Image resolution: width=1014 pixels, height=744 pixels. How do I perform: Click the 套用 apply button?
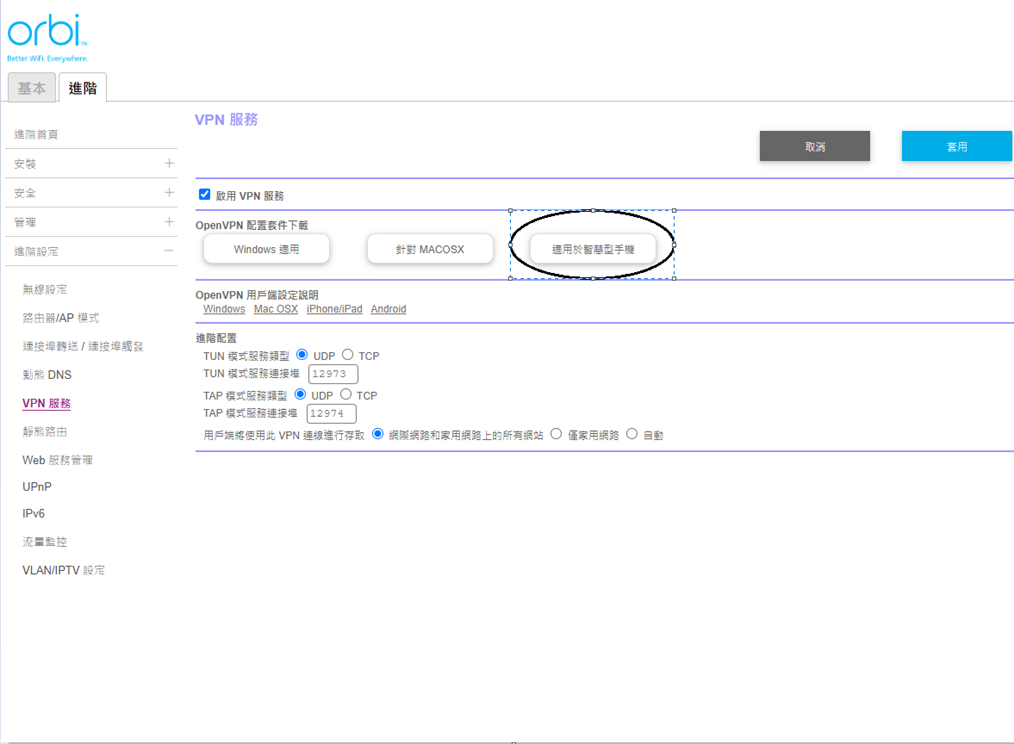[x=957, y=146]
